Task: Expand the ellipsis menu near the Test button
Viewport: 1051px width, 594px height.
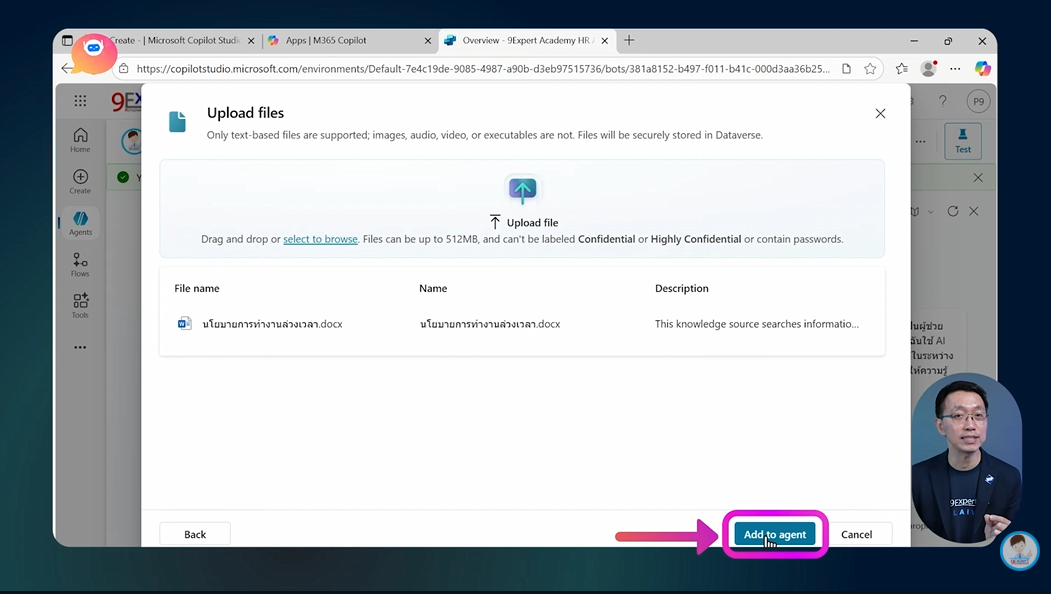Action: click(921, 141)
